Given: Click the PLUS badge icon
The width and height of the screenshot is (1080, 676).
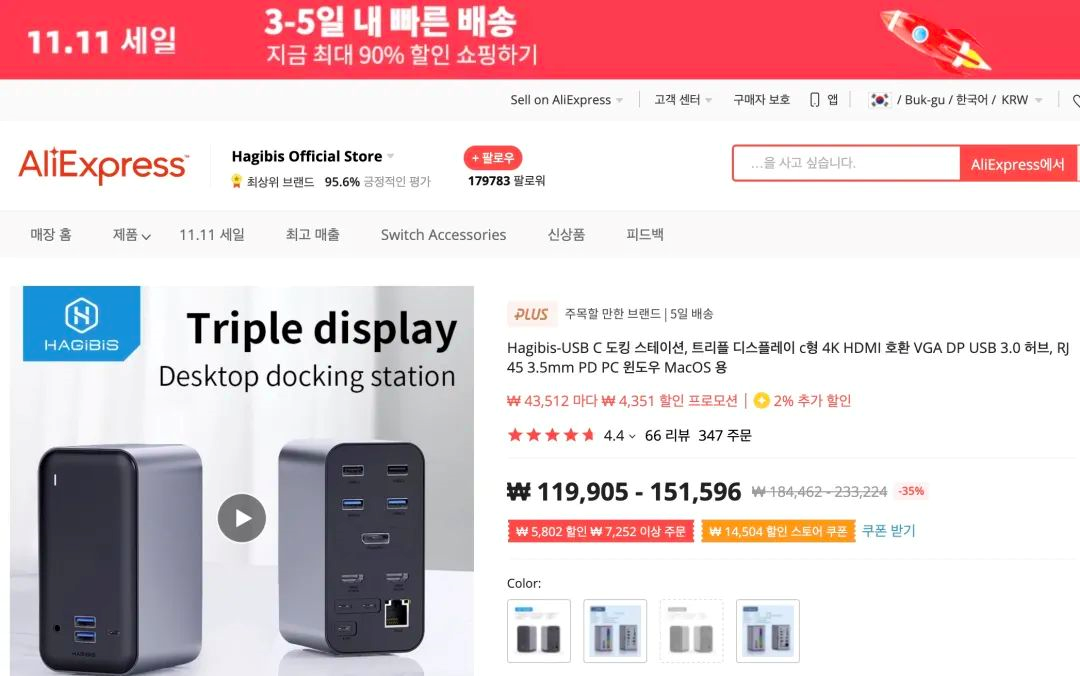Looking at the screenshot, I should pos(531,314).
